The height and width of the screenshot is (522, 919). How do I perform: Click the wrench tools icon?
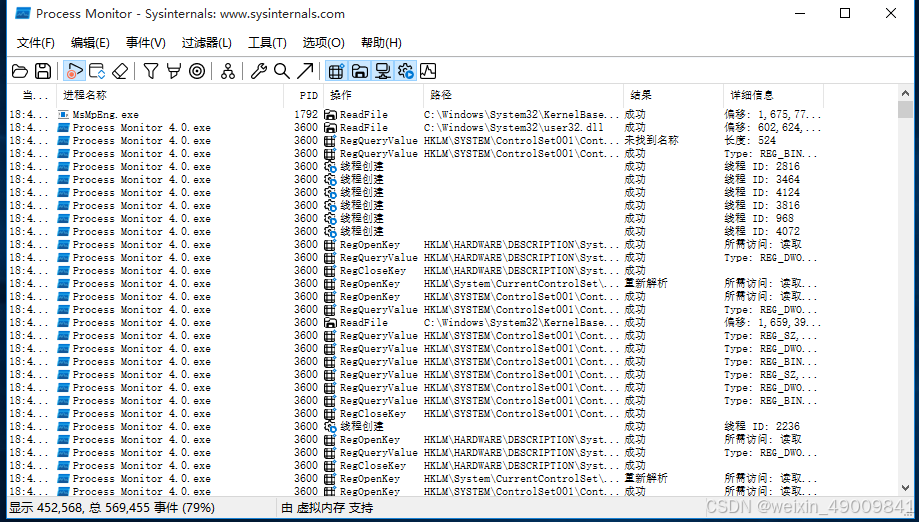coord(258,71)
